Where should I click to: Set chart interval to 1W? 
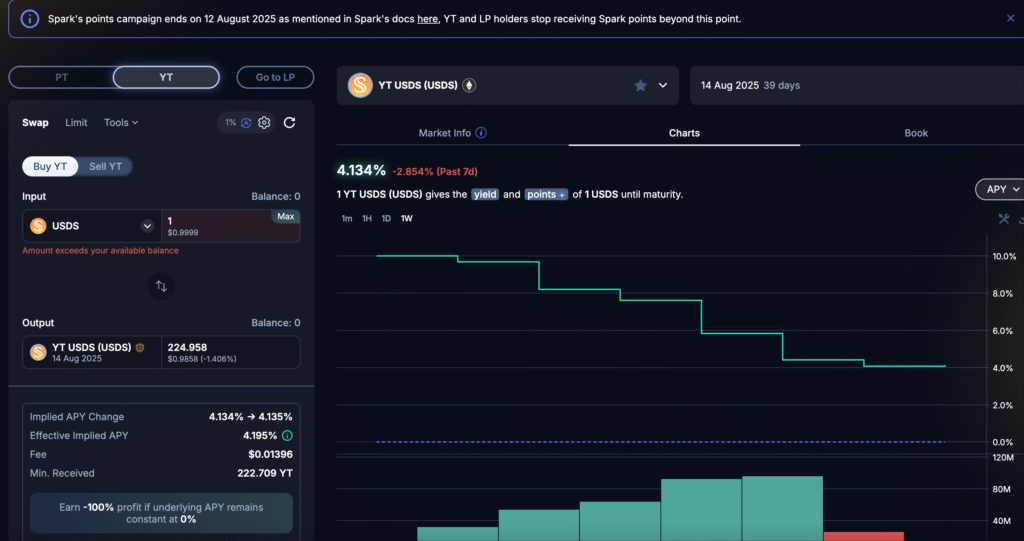pyautogui.click(x=406, y=218)
